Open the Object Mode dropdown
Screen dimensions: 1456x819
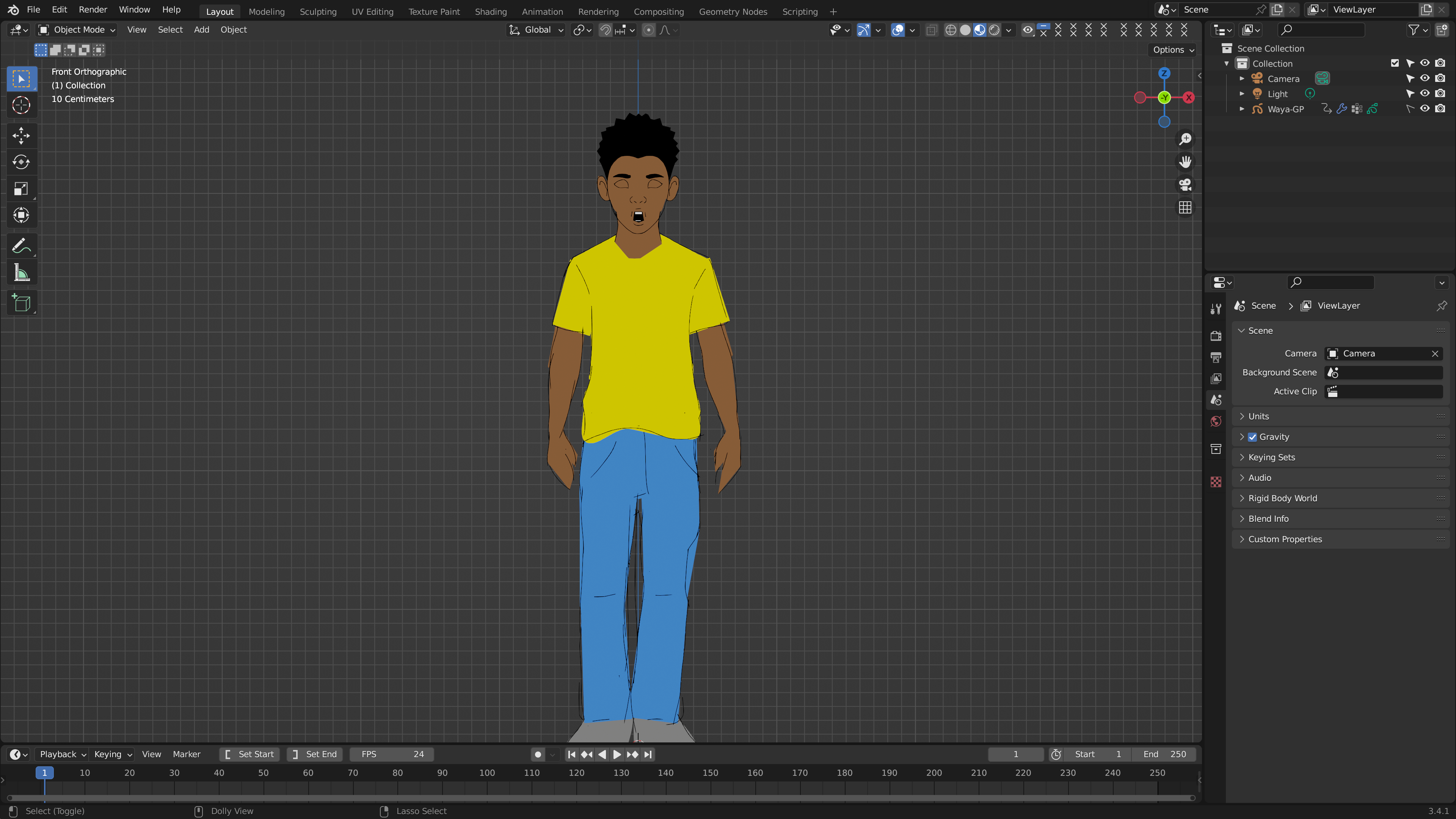(77, 30)
